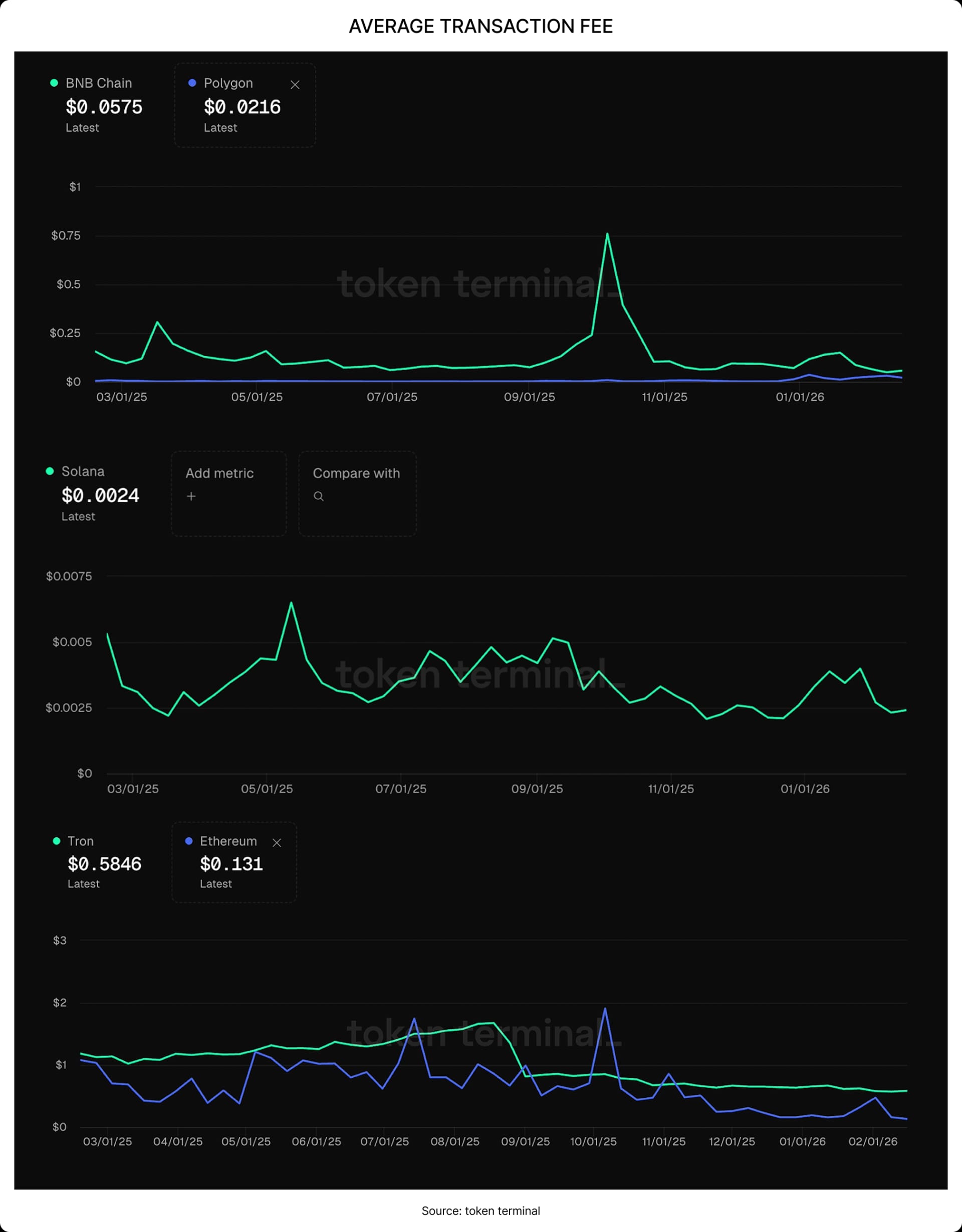Remove Polygon using its X control

pos(296,85)
